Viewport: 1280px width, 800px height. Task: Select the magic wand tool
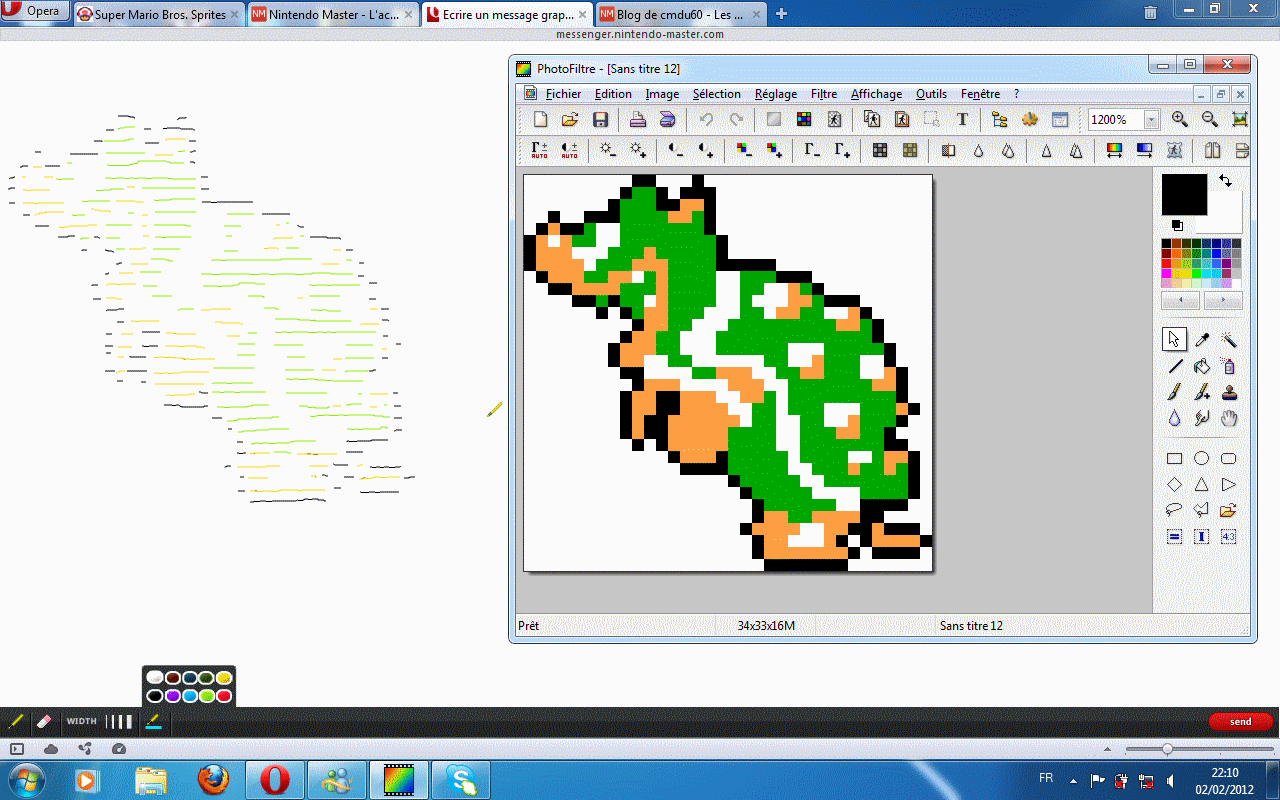[1229, 340]
